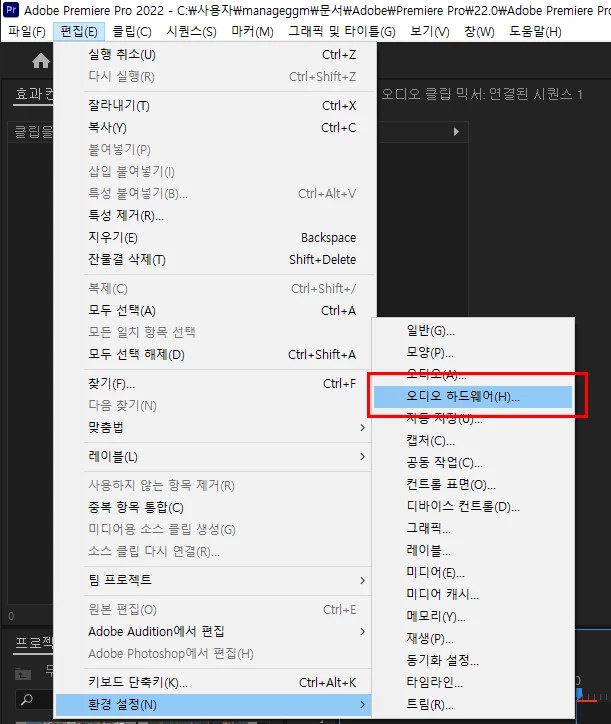Open 공동 작업(C)... preferences
Screen dimensions: 611x724
[473, 463]
